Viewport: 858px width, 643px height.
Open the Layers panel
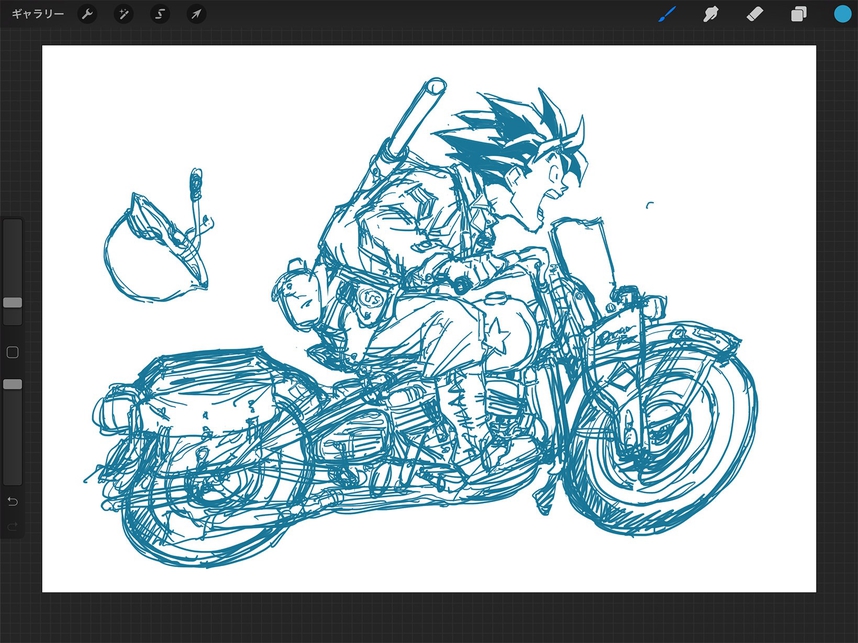coord(799,14)
